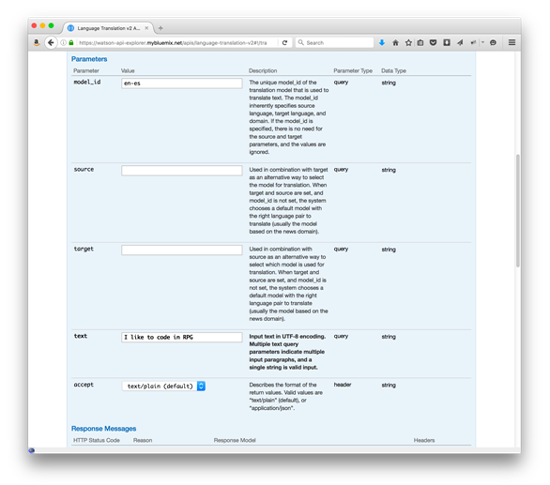
Task: Reload the page with the refresh icon
Action: point(284,43)
